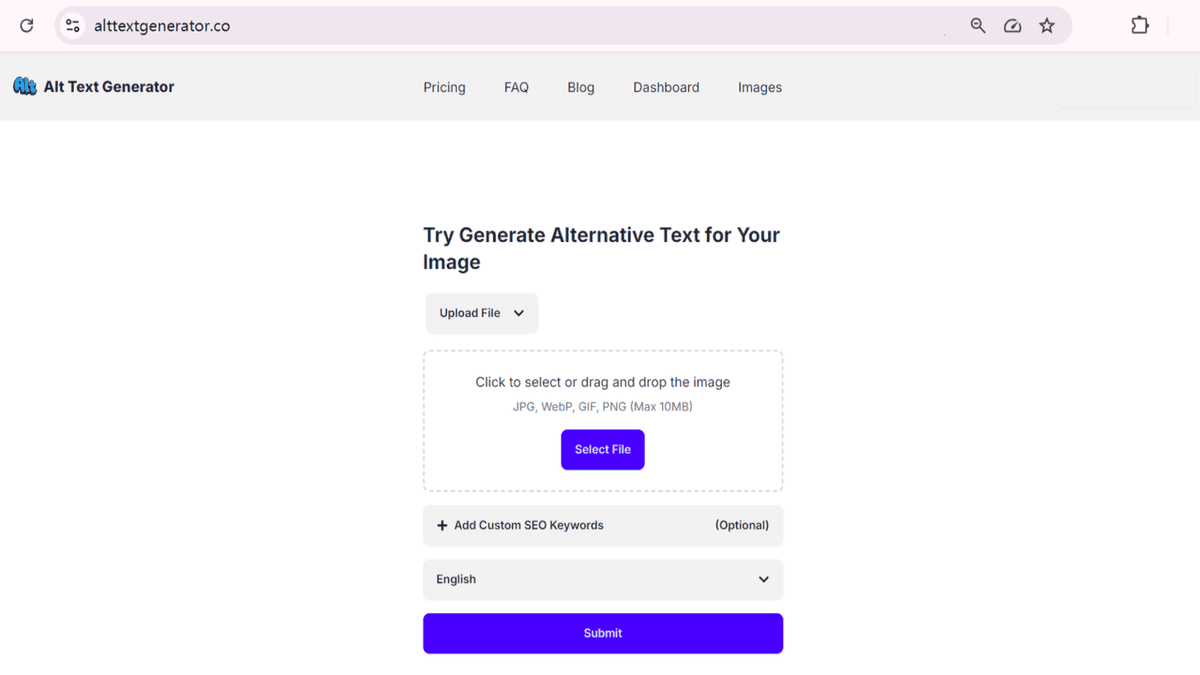This screenshot has height=675, width=1200.
Task: Click the Select File button
Action: [x=602, y=449]
